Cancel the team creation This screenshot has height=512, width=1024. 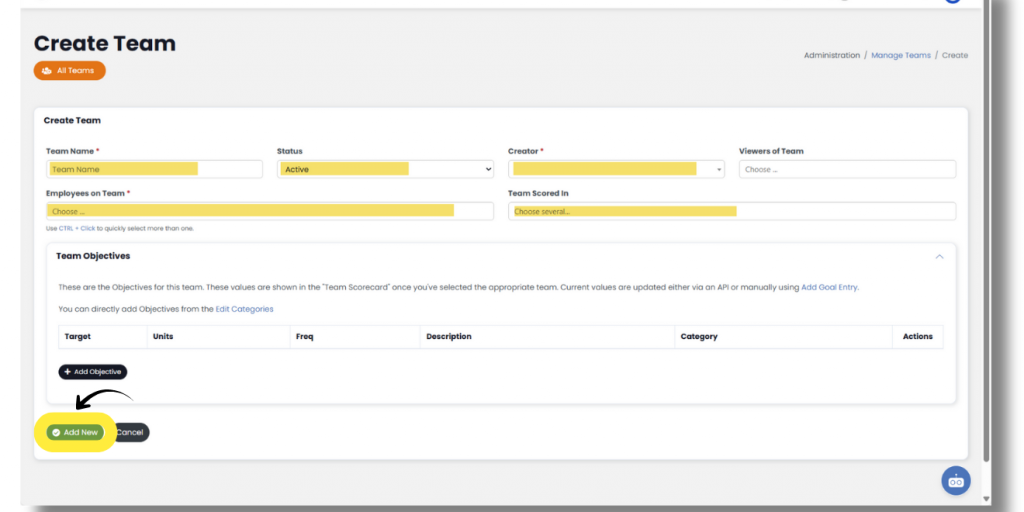(130, 432)
